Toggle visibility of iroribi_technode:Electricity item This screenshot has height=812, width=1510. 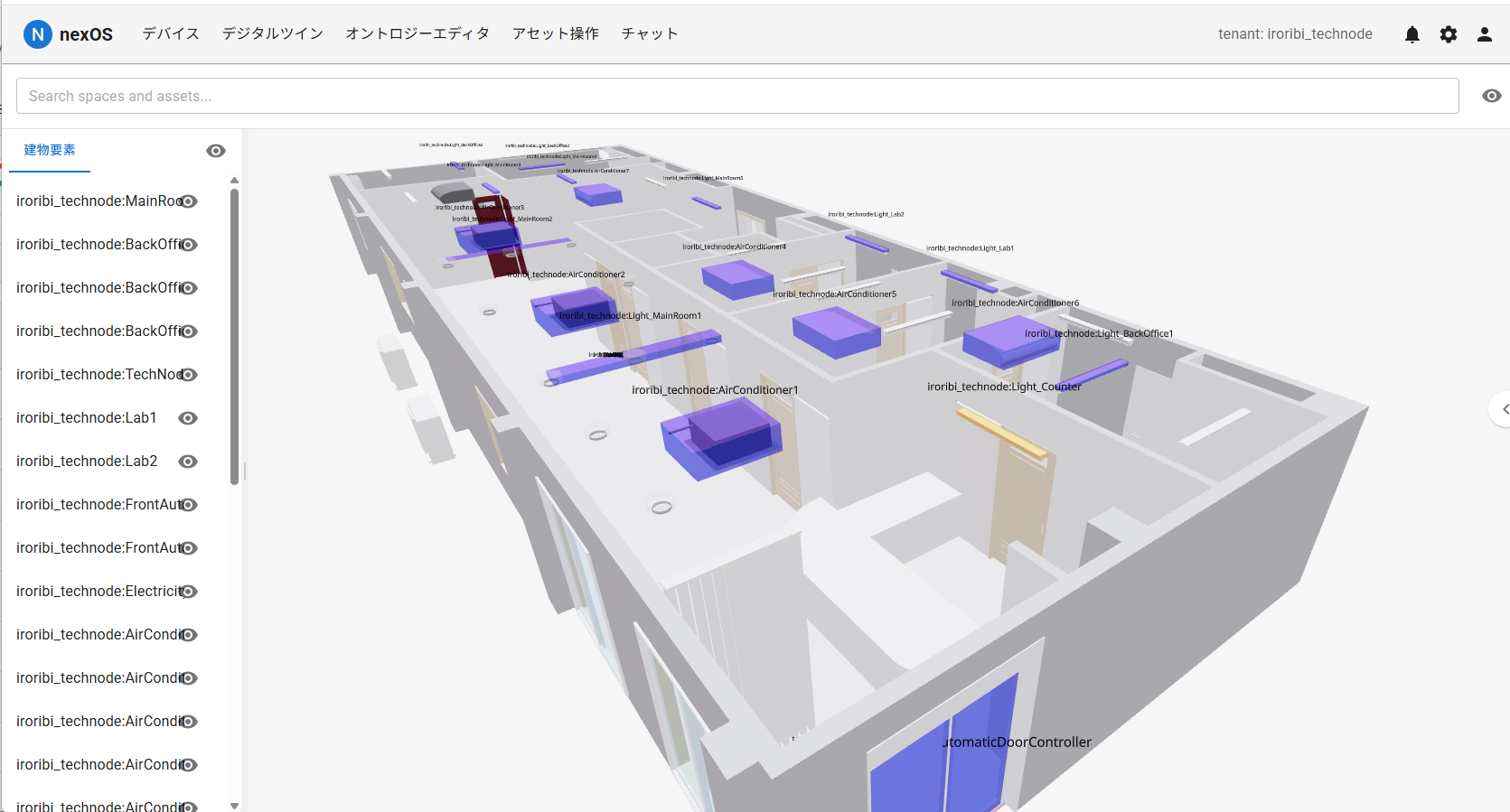pyautogui.click(x=188, y=592)
